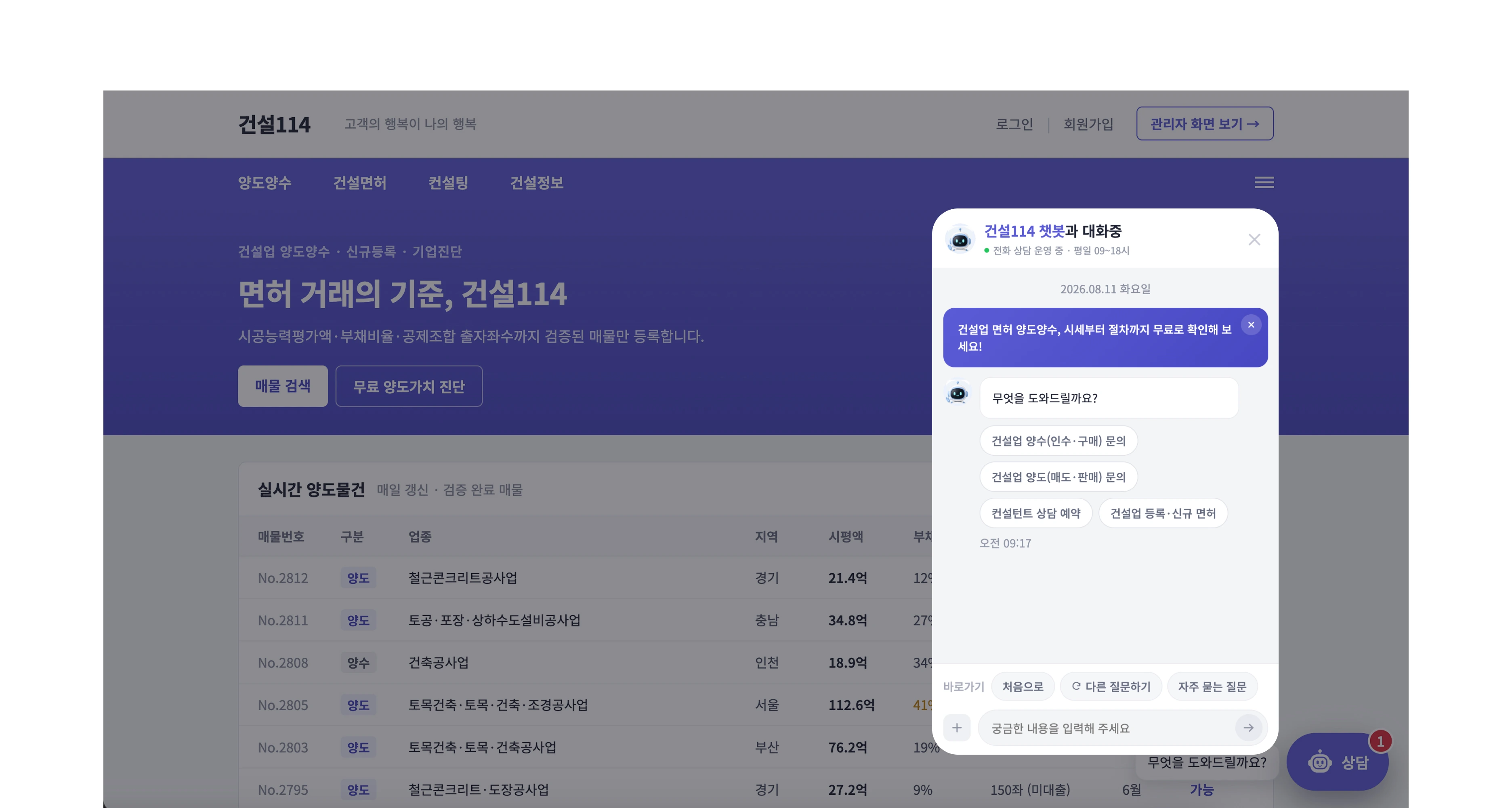The height and width of the screenshot is (808, 1512).
Task: Close the chatbot window with X icon
Action: [1254, 240]
